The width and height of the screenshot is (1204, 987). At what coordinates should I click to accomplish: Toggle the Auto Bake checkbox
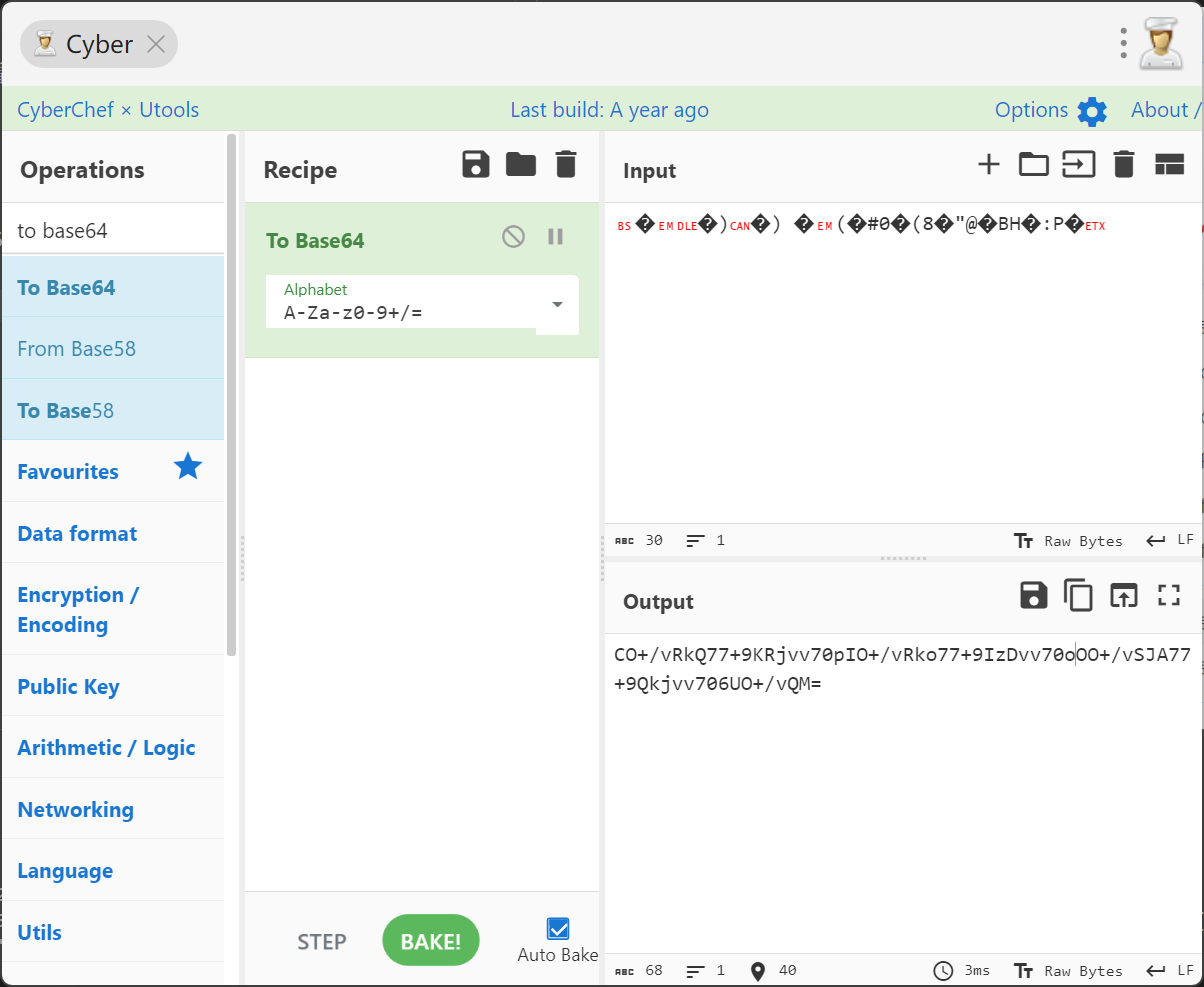point(558,929)
